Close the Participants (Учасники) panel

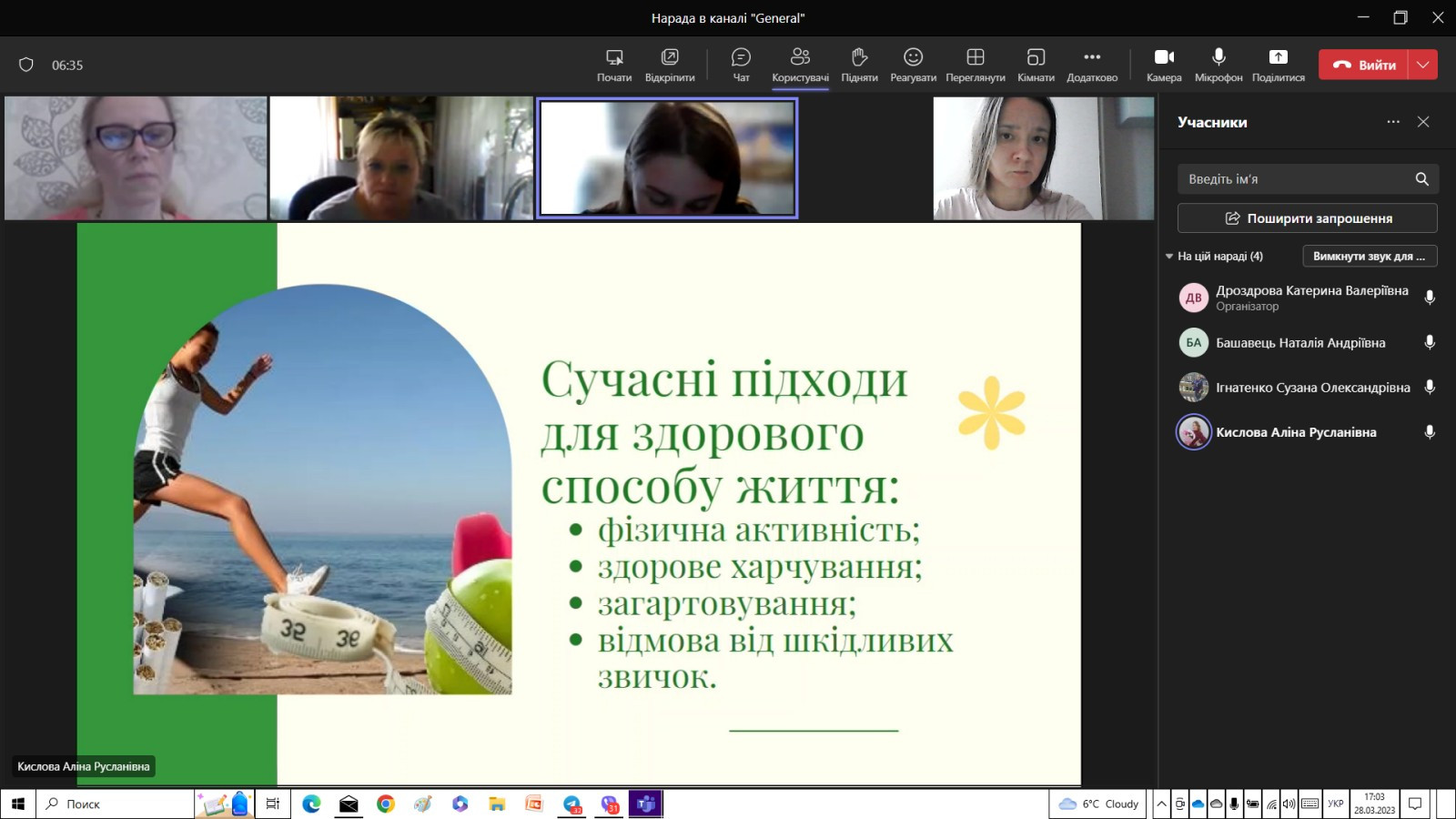(x=1423, y=122)
